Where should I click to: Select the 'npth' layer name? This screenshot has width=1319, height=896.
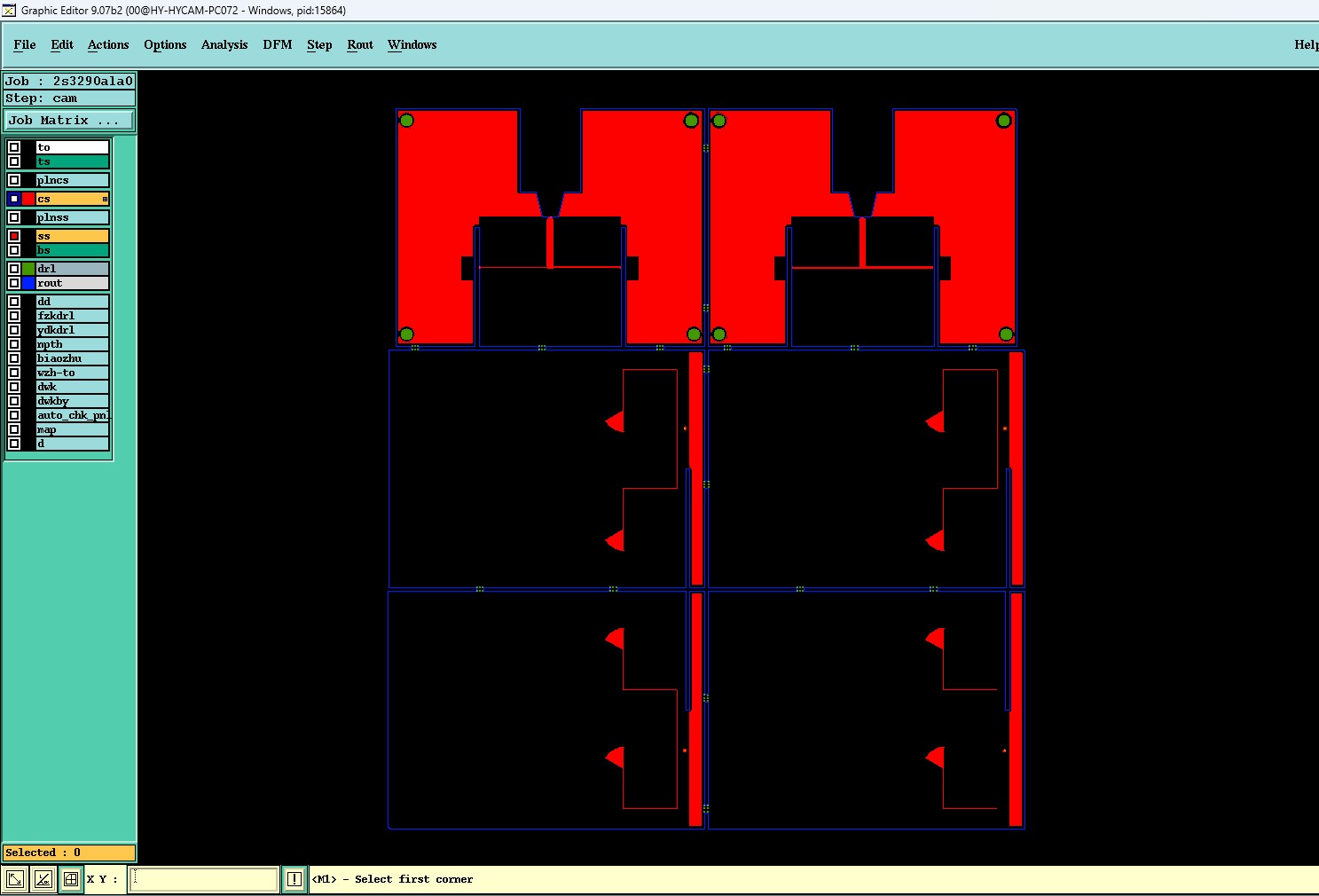coord(73,344)
